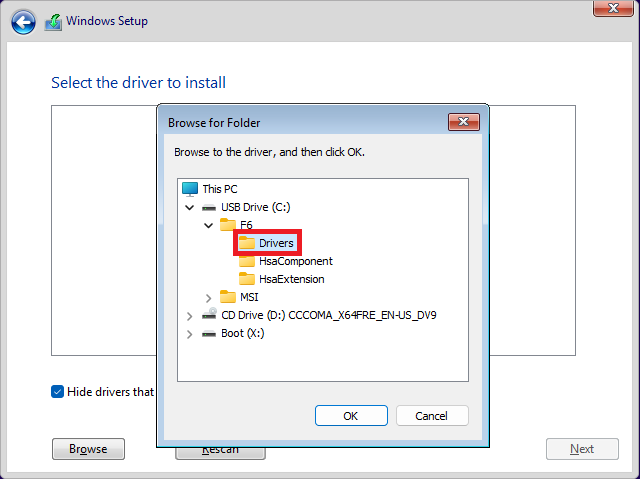Select the HsaExtension folder icon

click(x=247, y=279)
